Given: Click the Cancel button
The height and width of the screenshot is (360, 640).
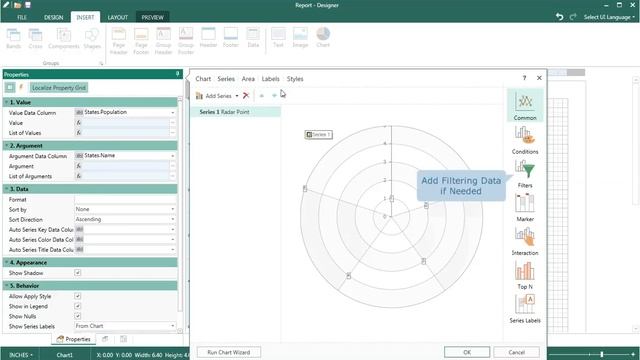Looking at the screenshot, I should coord(516,352).
